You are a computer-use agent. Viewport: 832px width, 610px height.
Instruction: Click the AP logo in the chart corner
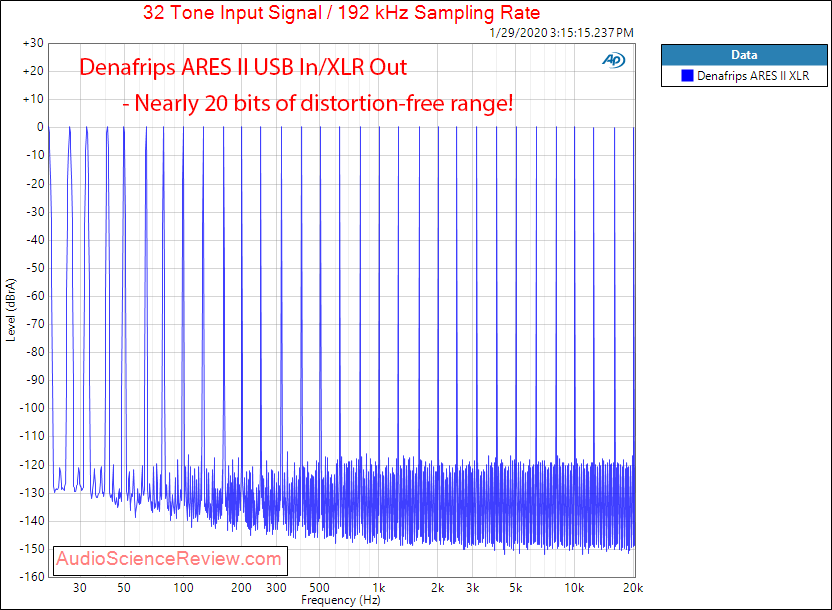tap(613, 60)
